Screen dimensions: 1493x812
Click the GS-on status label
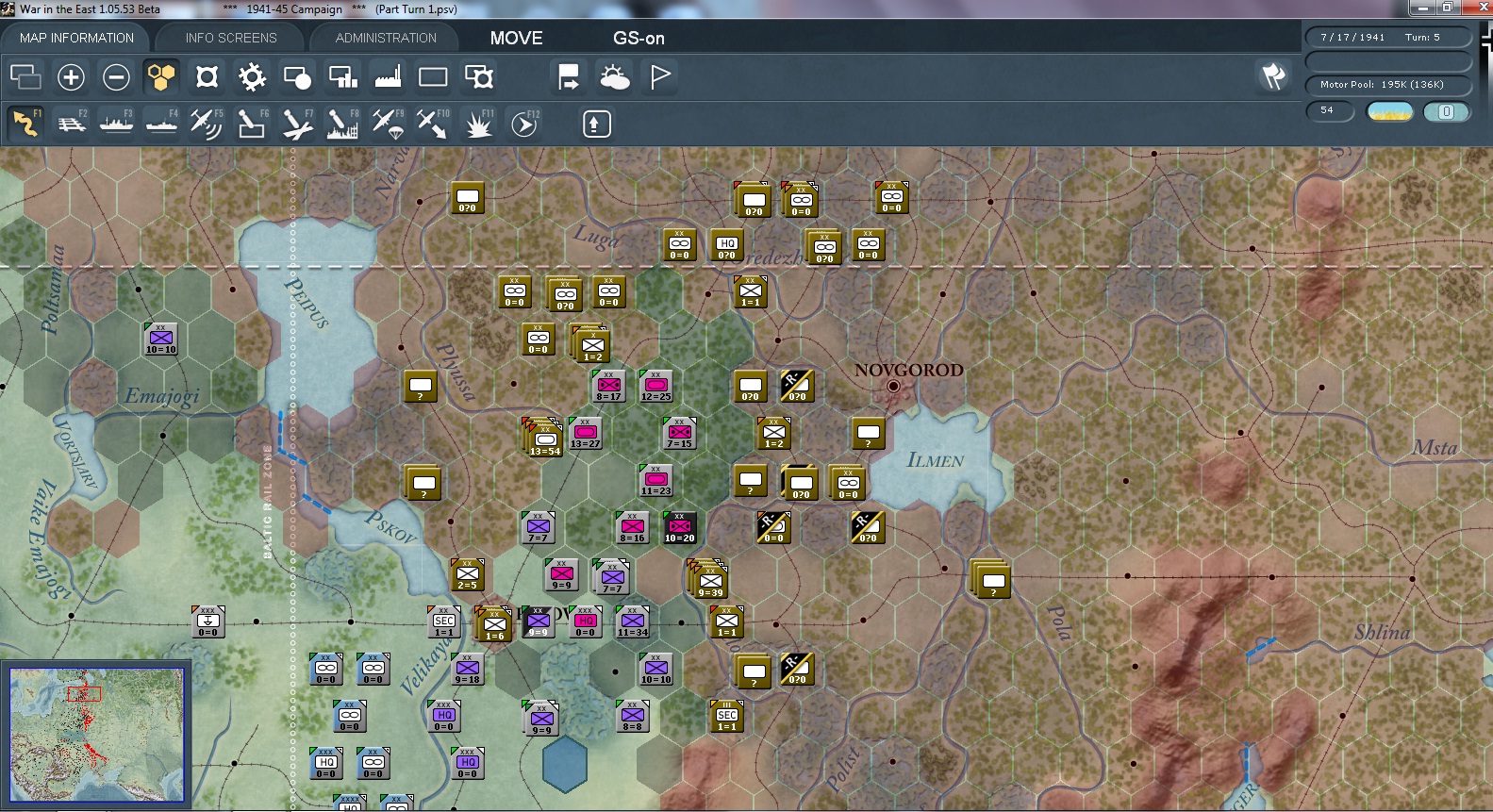pos(639,38)
